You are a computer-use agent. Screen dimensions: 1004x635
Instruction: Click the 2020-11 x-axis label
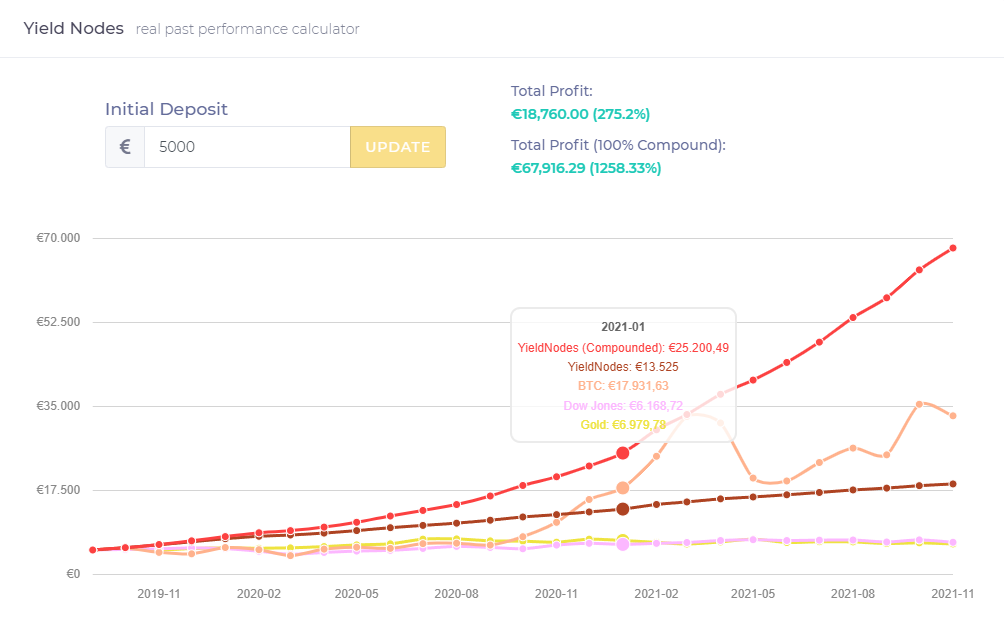[556, 594]
